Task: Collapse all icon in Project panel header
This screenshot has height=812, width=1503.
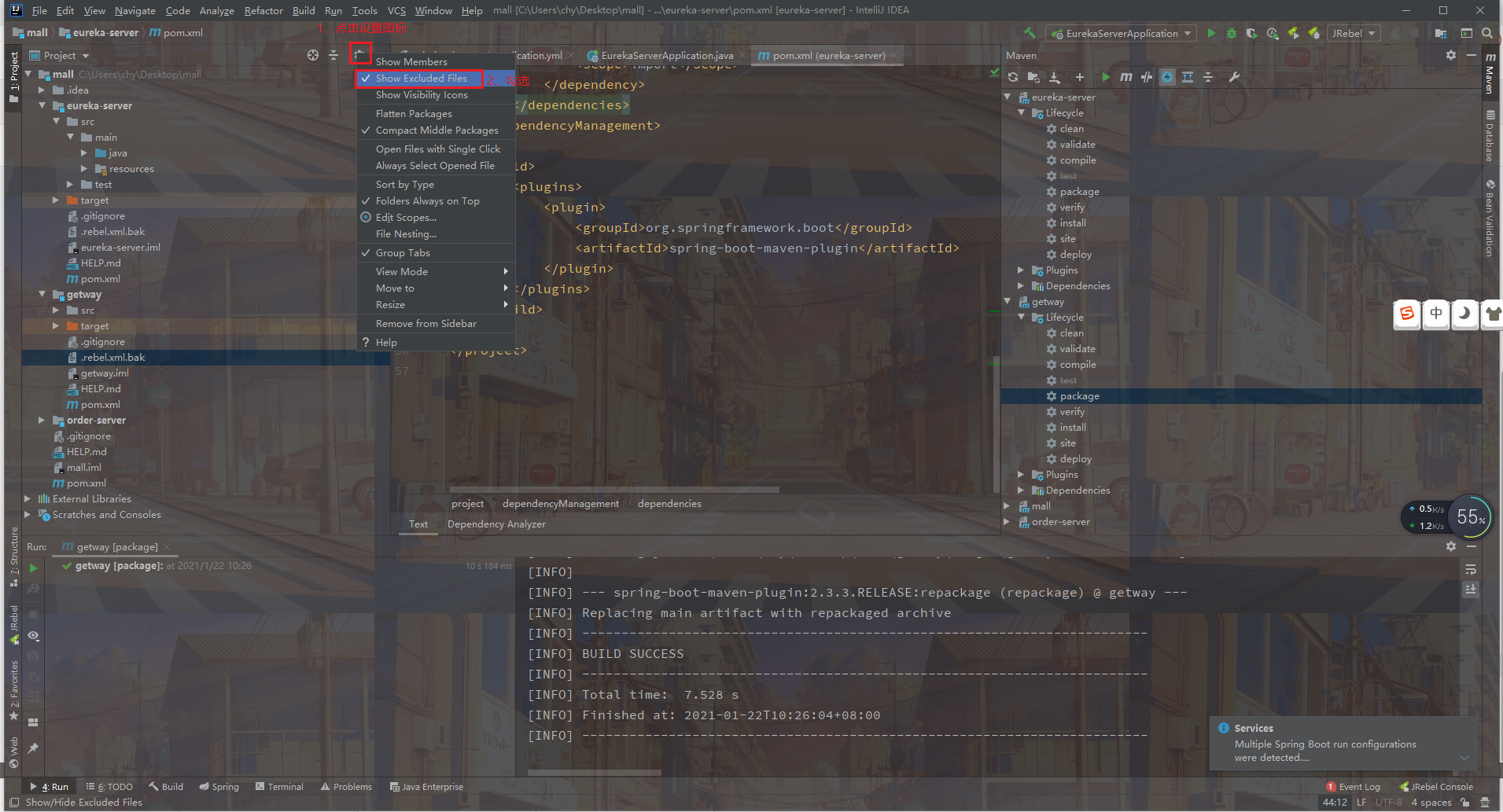Action: click(x=333, y=55)
